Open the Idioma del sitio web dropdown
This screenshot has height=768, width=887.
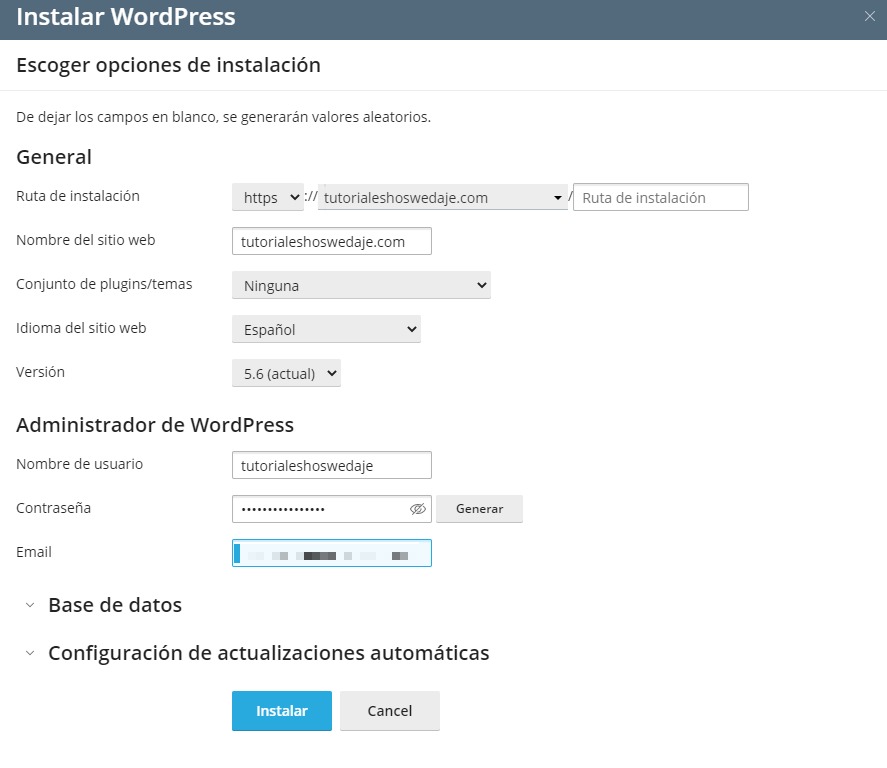coord(326,330)
